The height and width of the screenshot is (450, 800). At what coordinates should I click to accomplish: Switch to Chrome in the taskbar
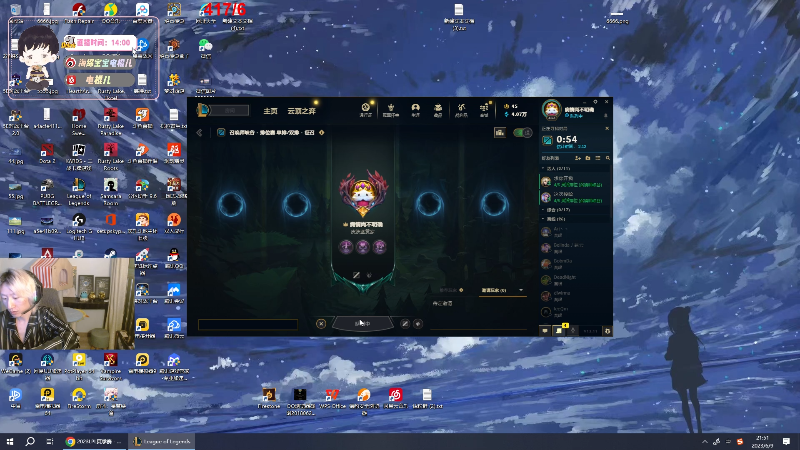[x=95, y=441]
